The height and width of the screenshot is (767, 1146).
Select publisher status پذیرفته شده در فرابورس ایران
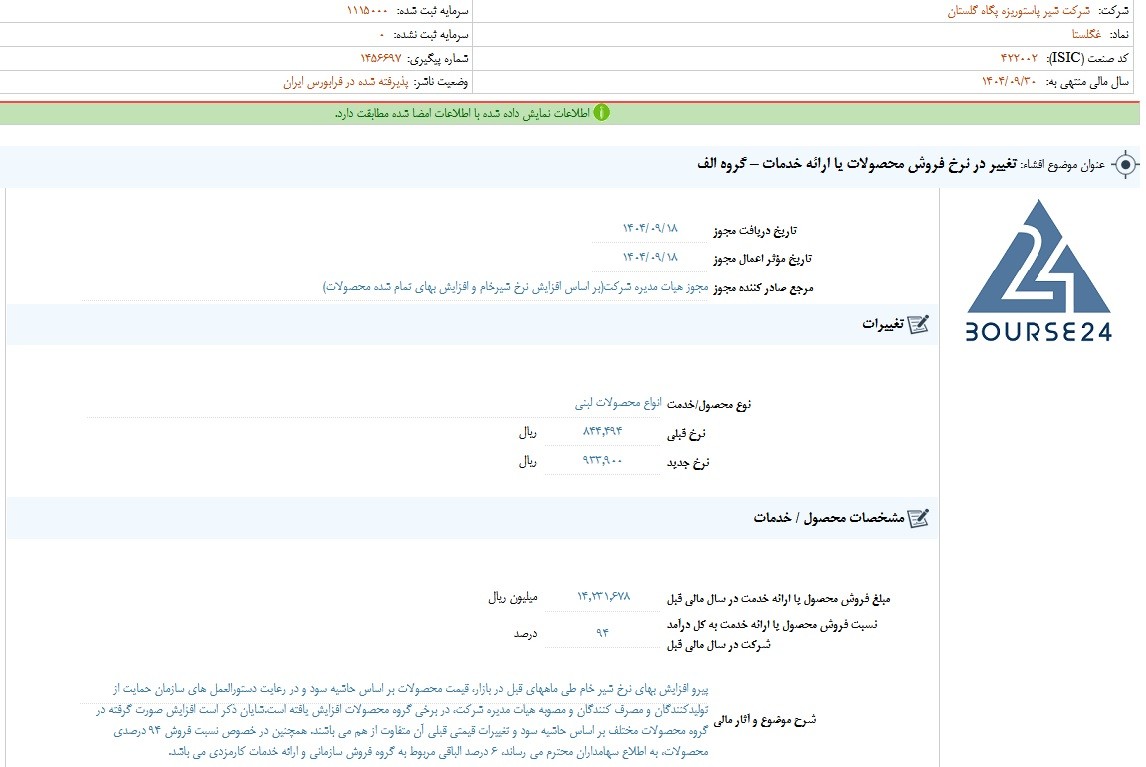346,82
